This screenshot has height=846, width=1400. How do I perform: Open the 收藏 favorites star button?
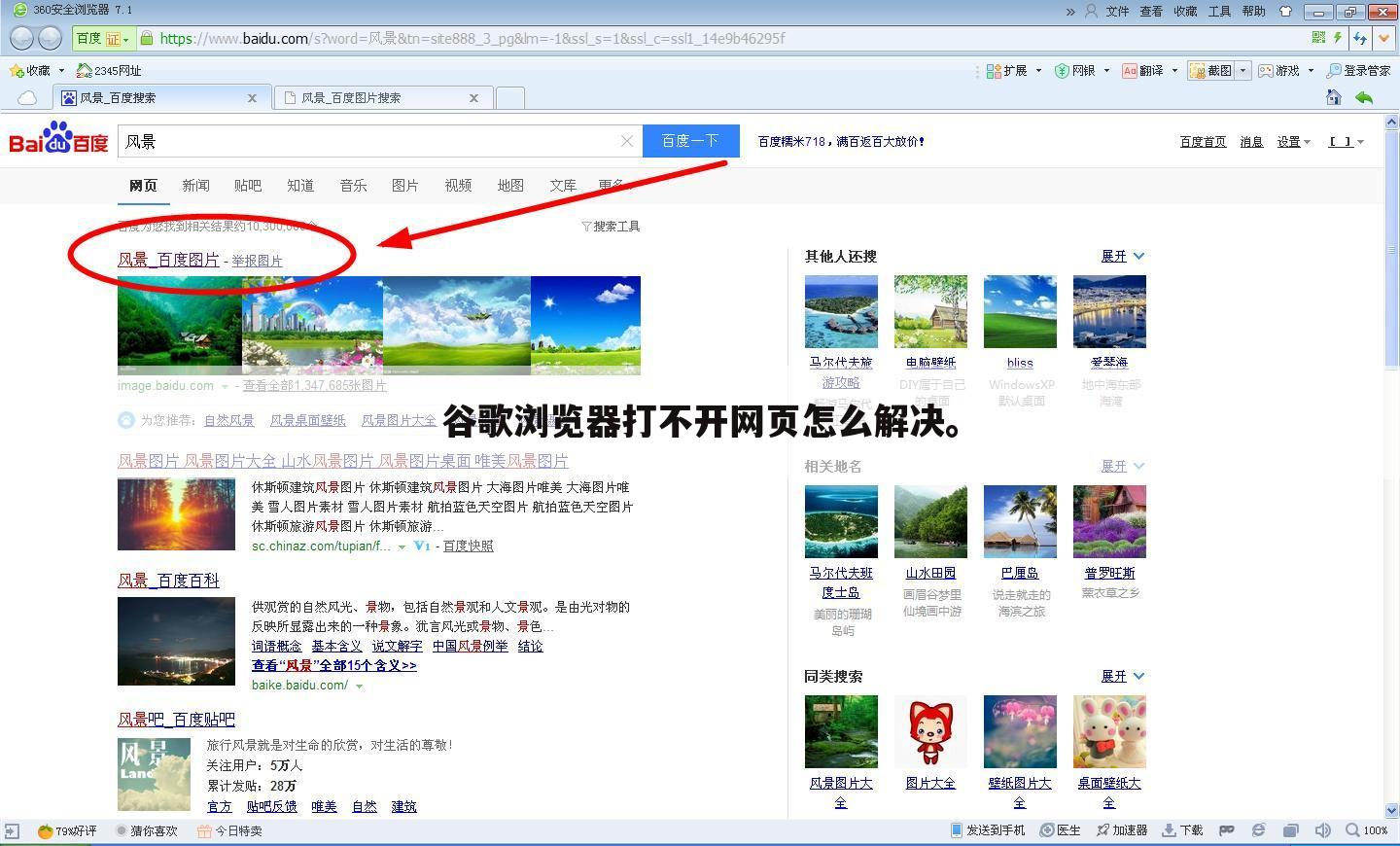click(x=30, y=70)
